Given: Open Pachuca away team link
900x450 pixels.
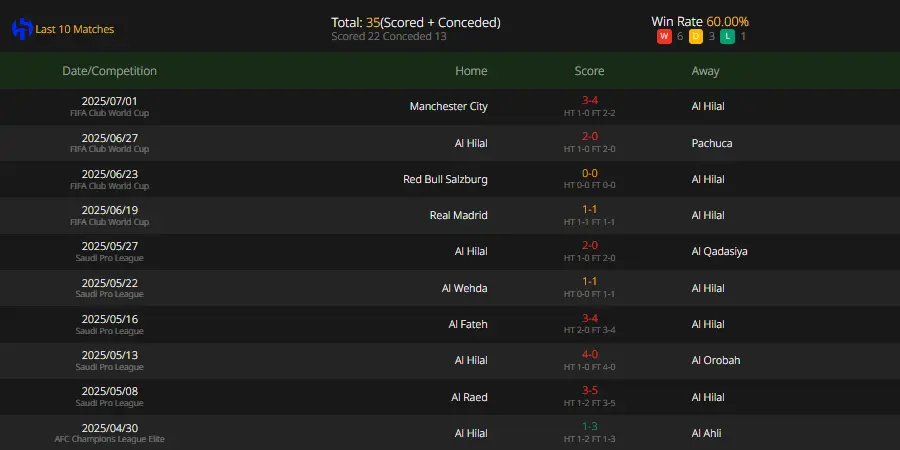Looking at the screenshot, I should (712, 143).
